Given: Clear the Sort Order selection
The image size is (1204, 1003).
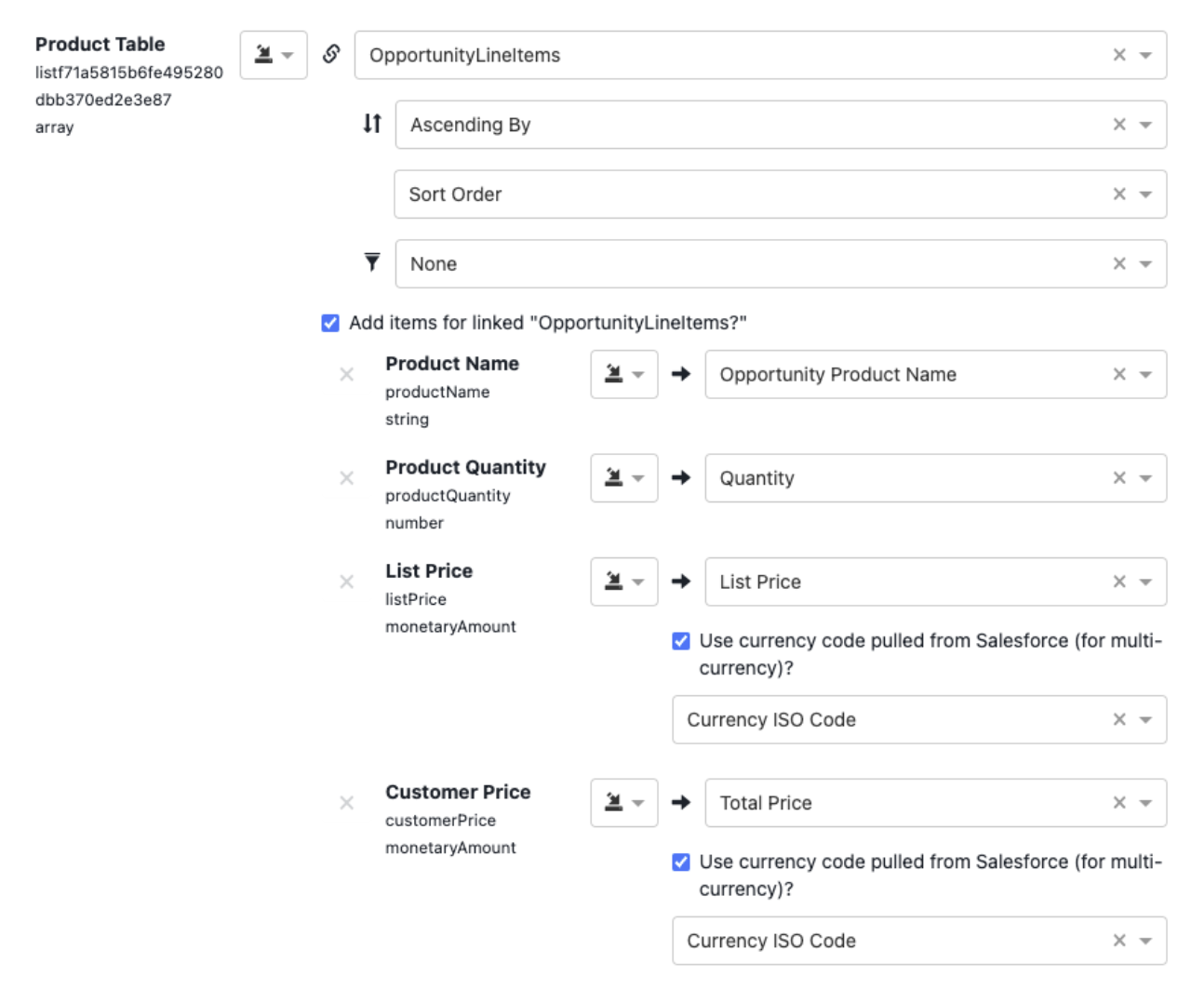Looking at the screenshot, I should coord(1119,194).
